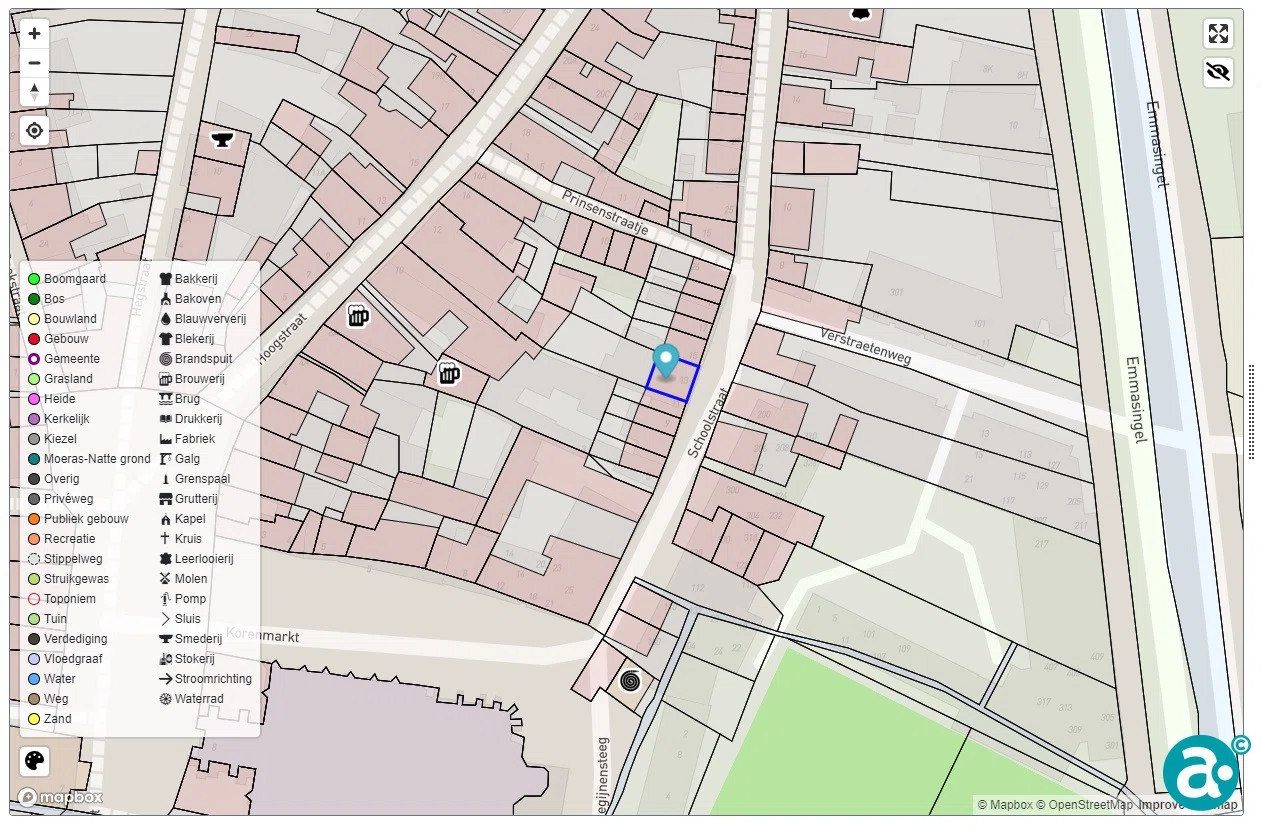Zoom out with the minus button
The width and height of the screenshot is (1261, 827).
coord(35,63)
